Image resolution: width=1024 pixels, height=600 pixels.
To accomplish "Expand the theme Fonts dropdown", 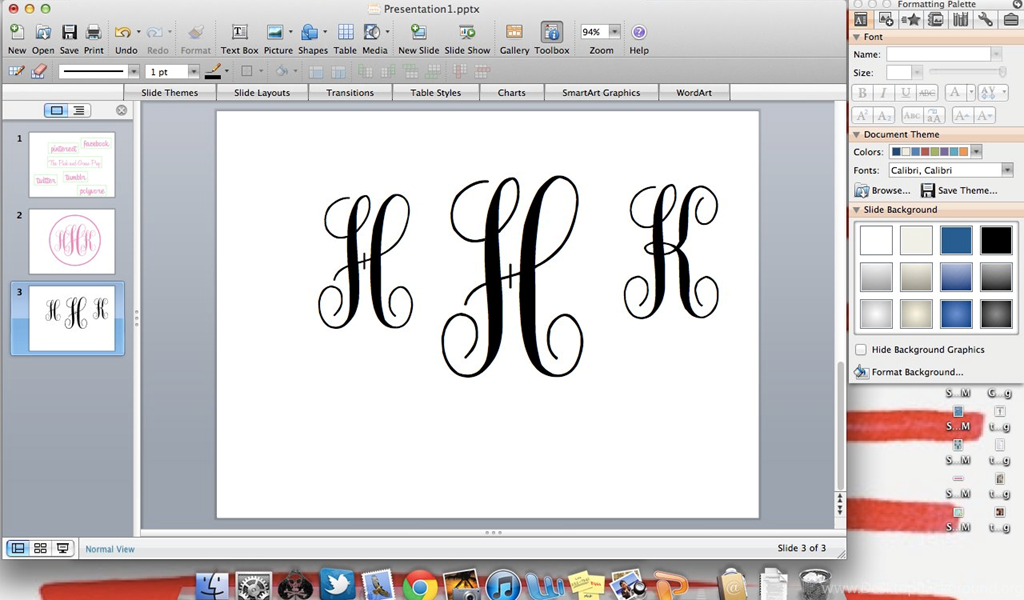I will pos(1007,171).
